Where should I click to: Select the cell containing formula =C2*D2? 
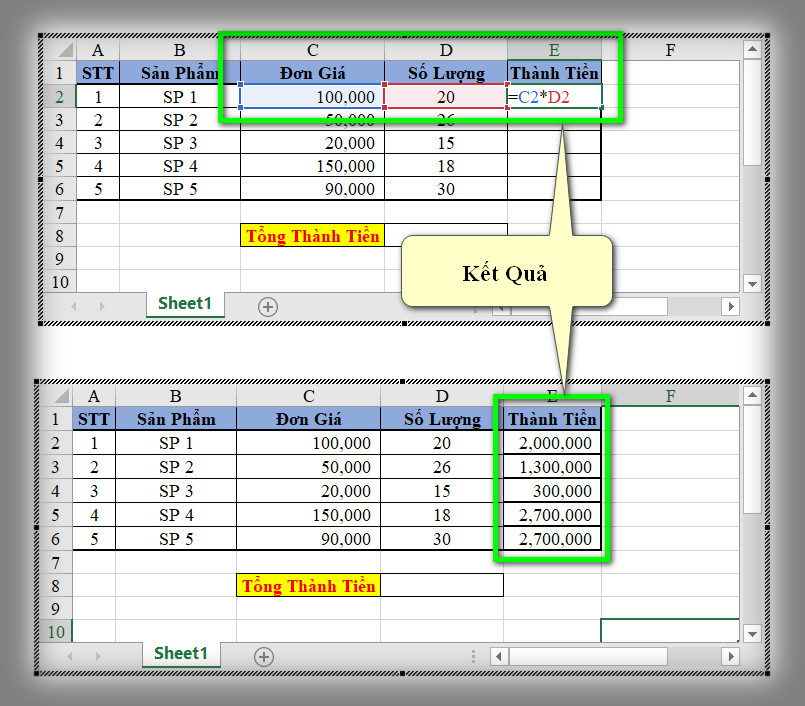[x=553, y=97]
